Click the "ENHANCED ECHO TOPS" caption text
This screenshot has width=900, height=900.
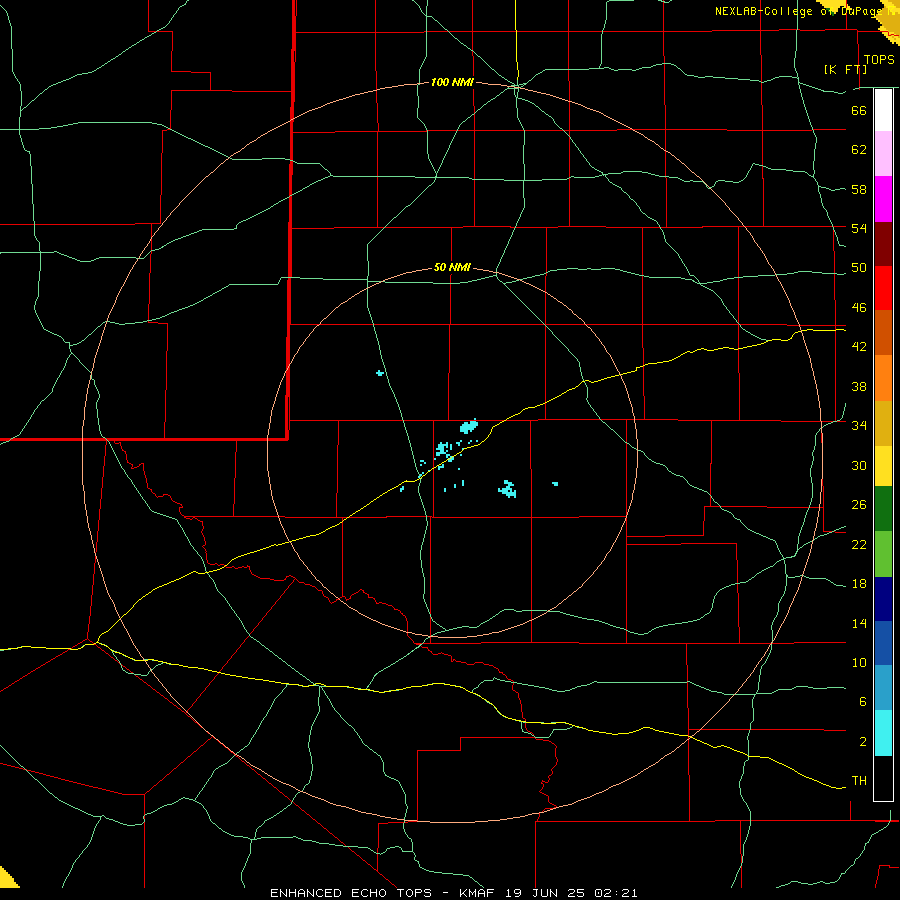351,893
